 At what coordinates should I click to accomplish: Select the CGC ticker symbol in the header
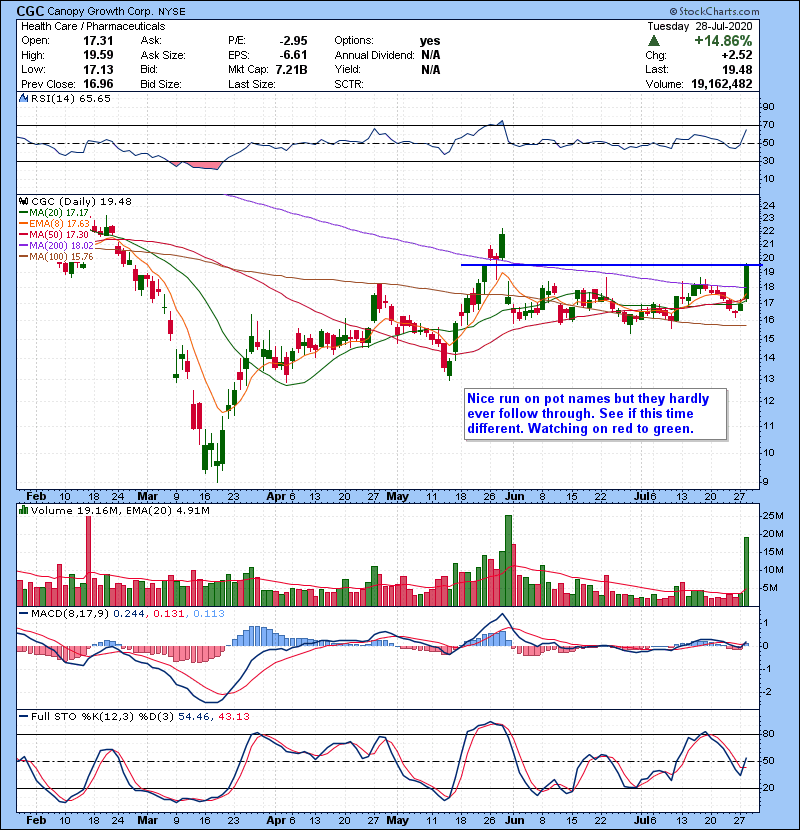(31, 11)
